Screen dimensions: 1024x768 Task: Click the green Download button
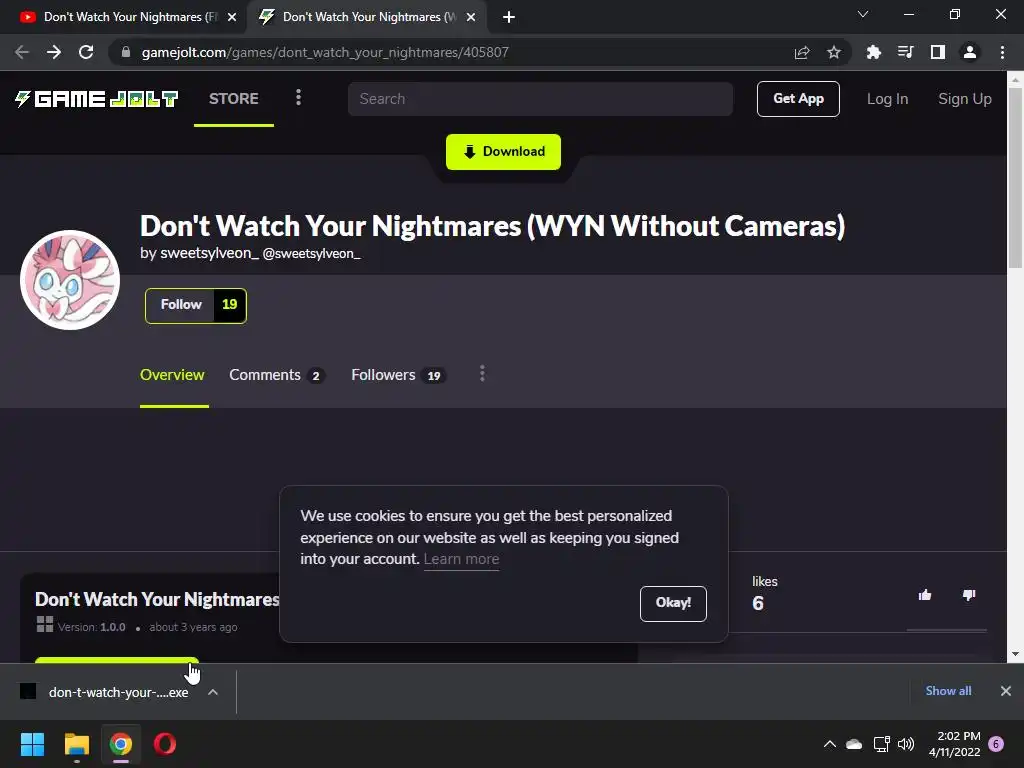tap(503, 152)
